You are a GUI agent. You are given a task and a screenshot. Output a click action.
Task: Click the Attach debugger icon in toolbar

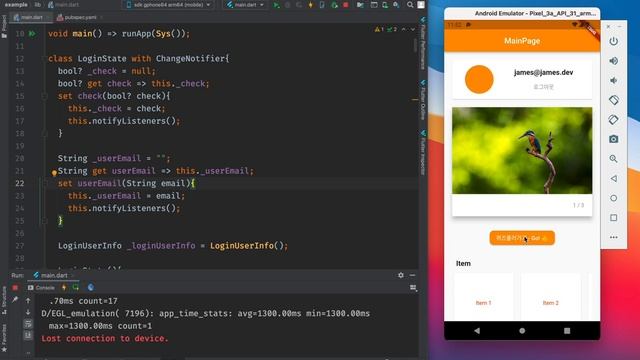(334, 5)
